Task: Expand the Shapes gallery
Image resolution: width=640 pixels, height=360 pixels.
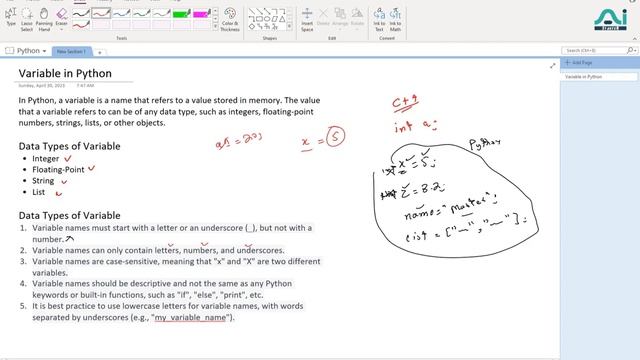Action: click(x=289, y=27)
